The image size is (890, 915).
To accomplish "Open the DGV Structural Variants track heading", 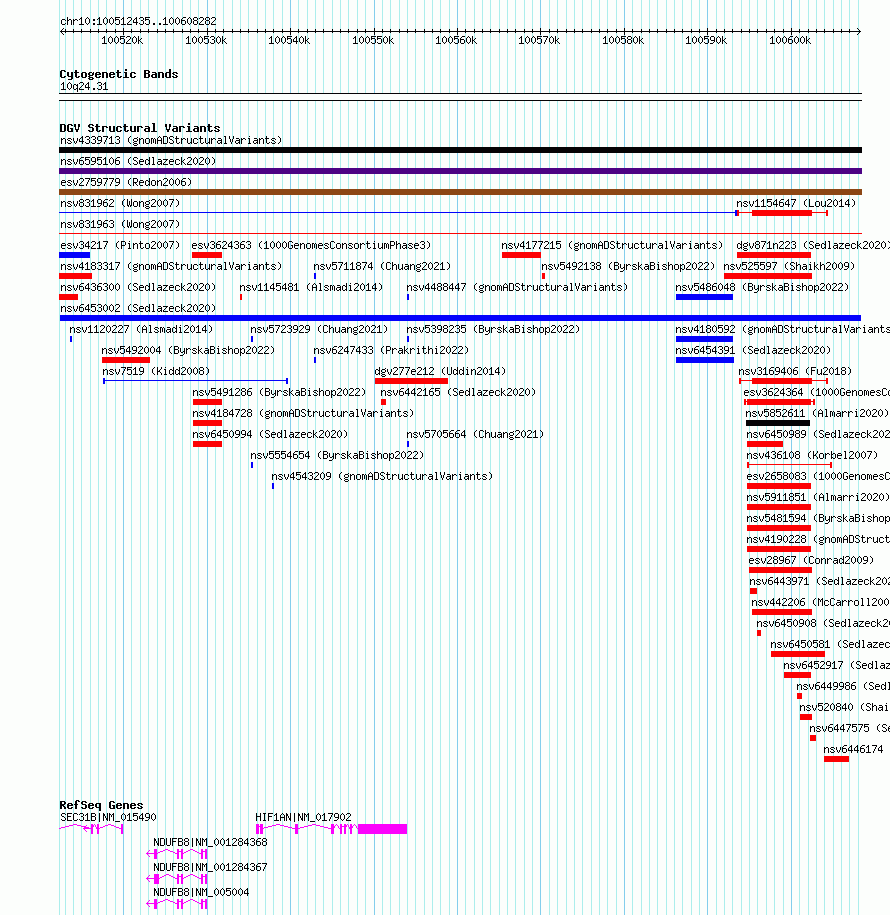I will (x=139, y=128).
